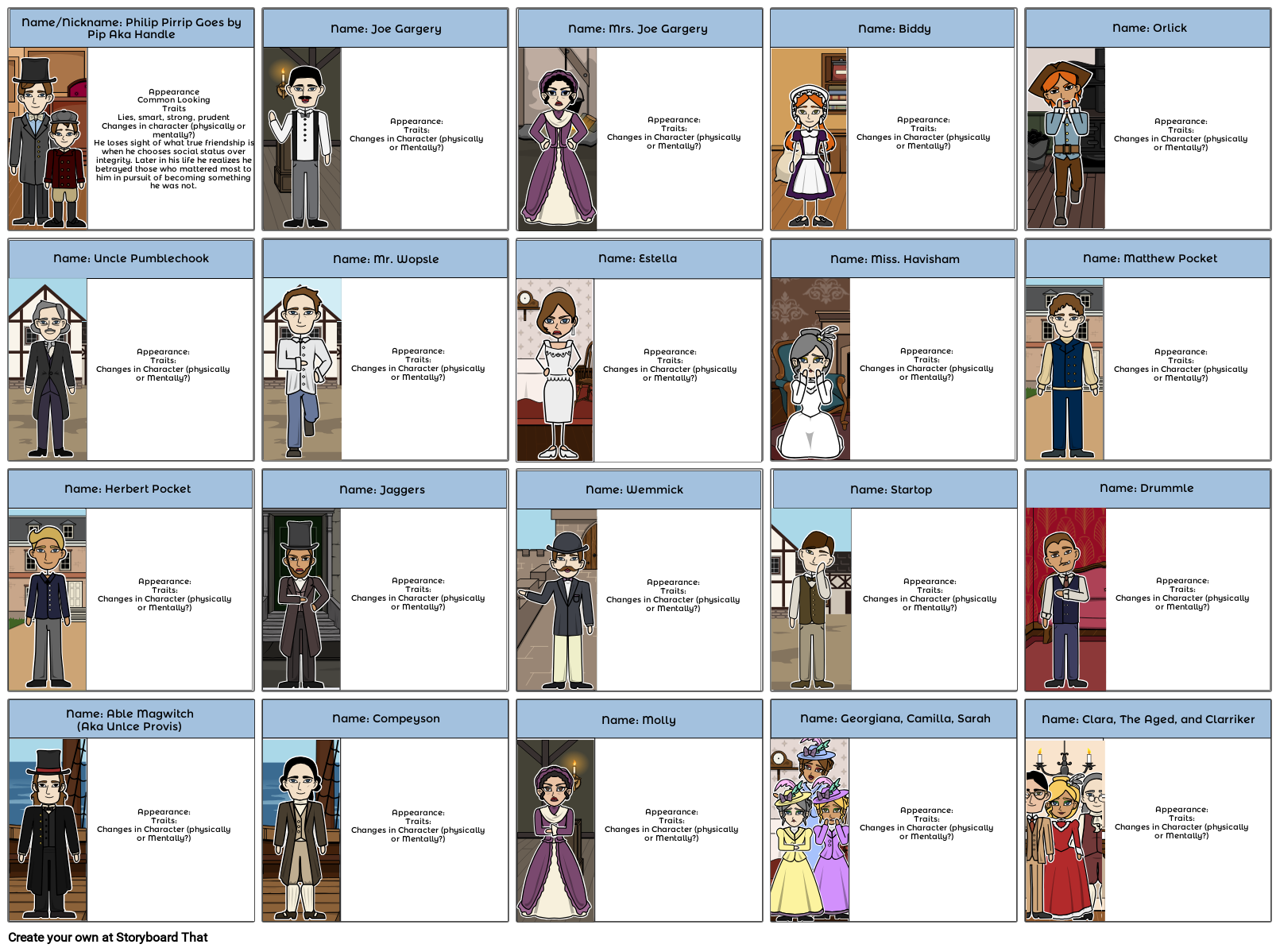
Task: Select the Drummle character image
Action: point(1065,600)
